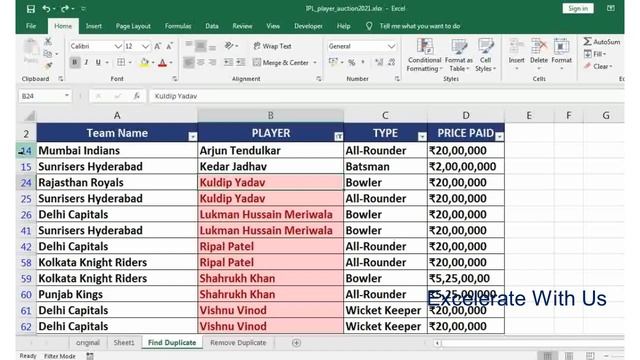Open Font dialog launcher
Screen dimensions: 640x360
pos(175,79)
